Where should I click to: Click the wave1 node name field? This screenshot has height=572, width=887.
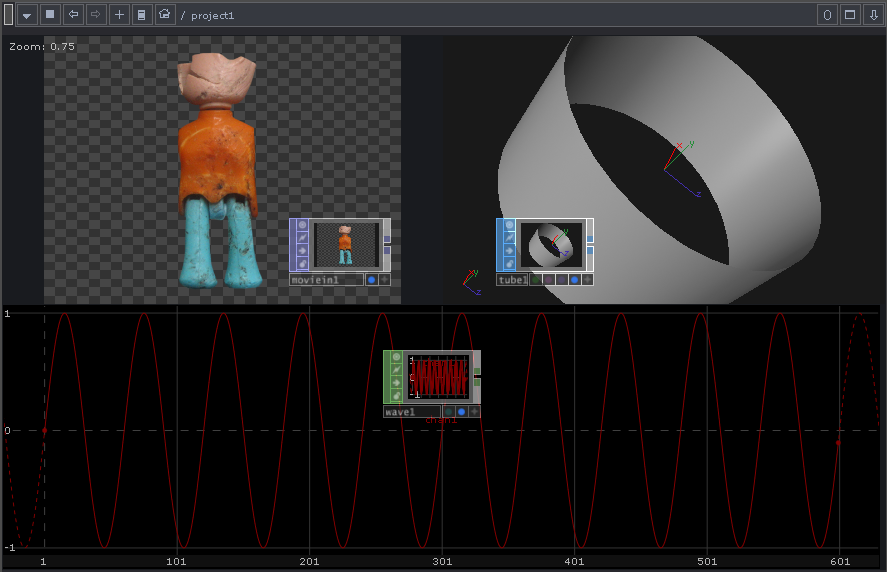click(x=412, y=412)
